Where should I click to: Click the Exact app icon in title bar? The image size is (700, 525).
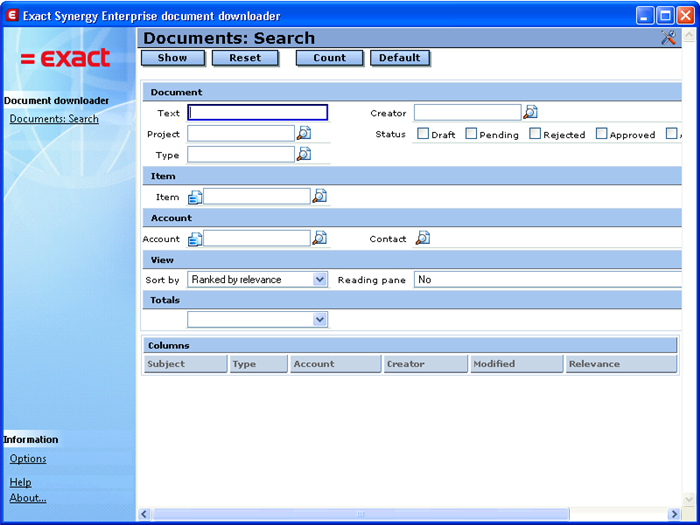point(12,16)
